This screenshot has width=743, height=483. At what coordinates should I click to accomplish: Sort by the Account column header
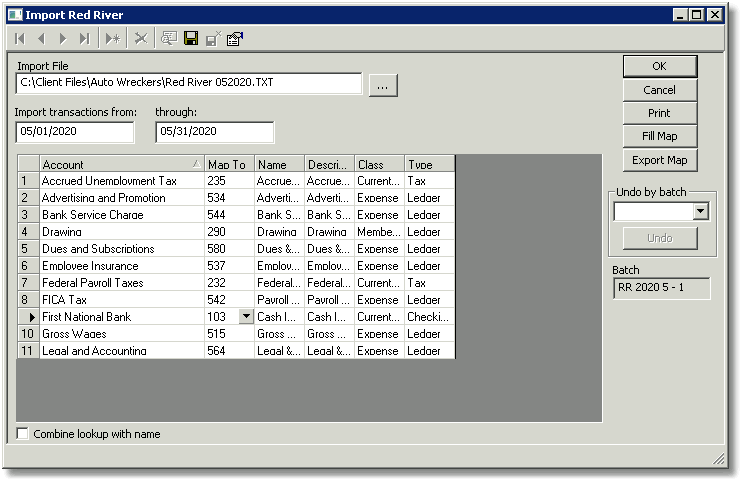pos(122,164)
